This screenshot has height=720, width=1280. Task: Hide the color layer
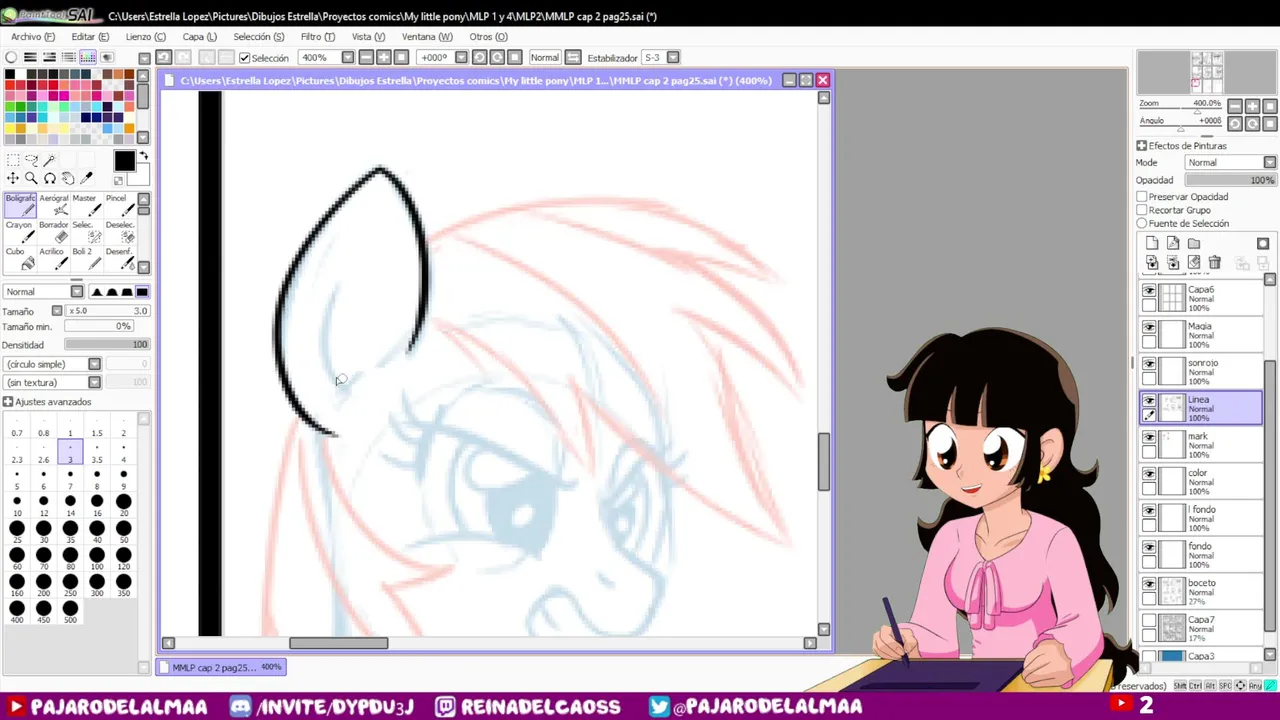click(1149, 475)
